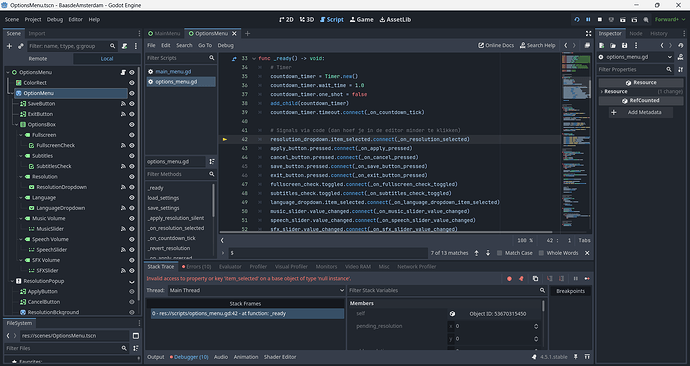Create a new resource in Inspector

click(x=602, y=45)
